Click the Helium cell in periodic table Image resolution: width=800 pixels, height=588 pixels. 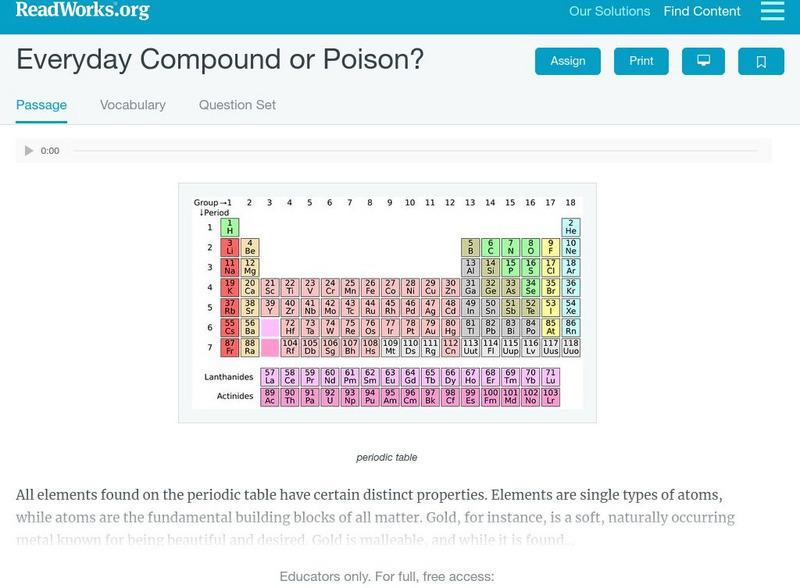tap(571, 227)
